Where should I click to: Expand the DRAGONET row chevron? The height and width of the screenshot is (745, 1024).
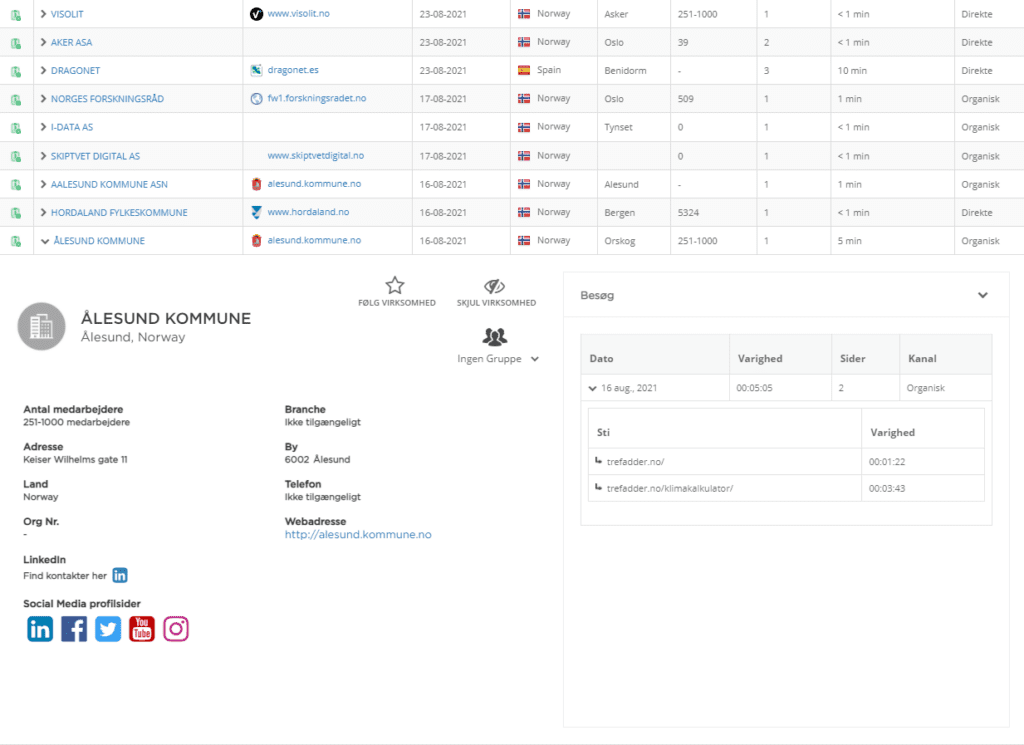point(43,71)
